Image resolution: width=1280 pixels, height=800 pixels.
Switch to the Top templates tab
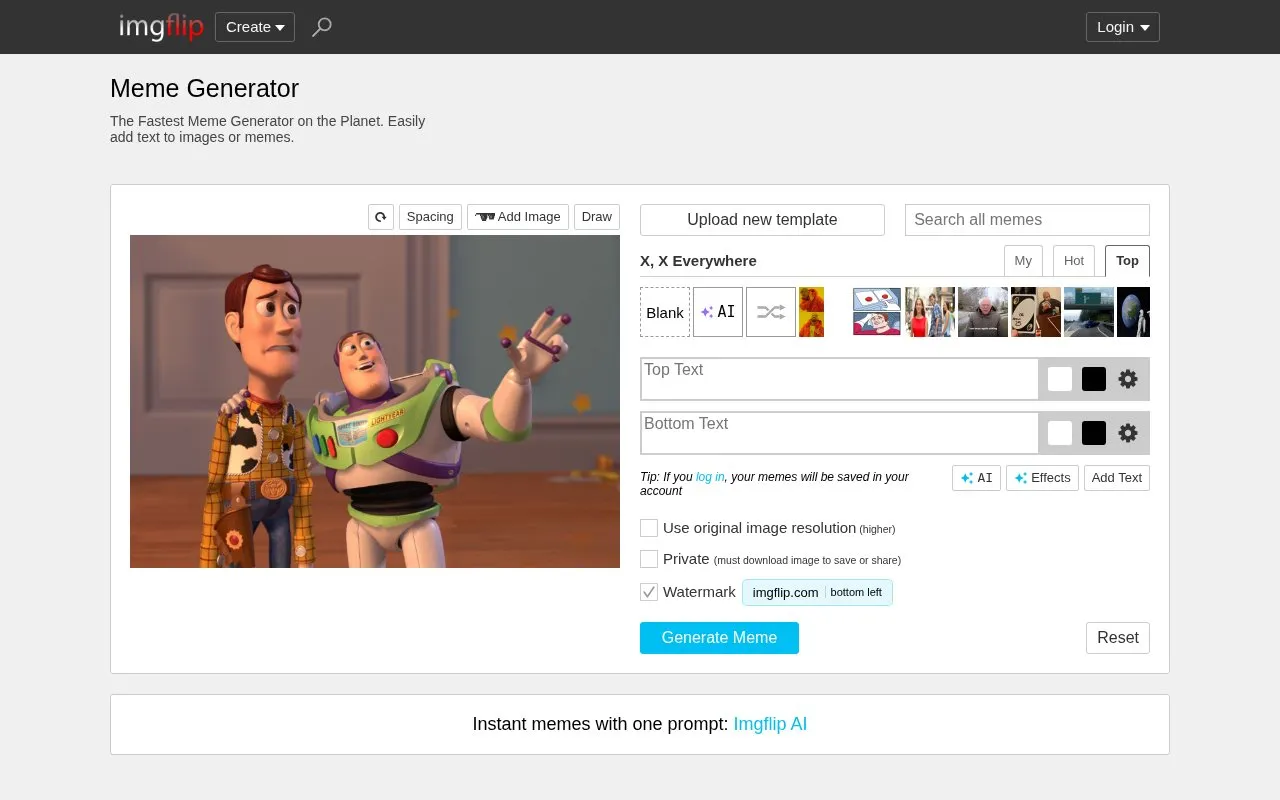1127,261
